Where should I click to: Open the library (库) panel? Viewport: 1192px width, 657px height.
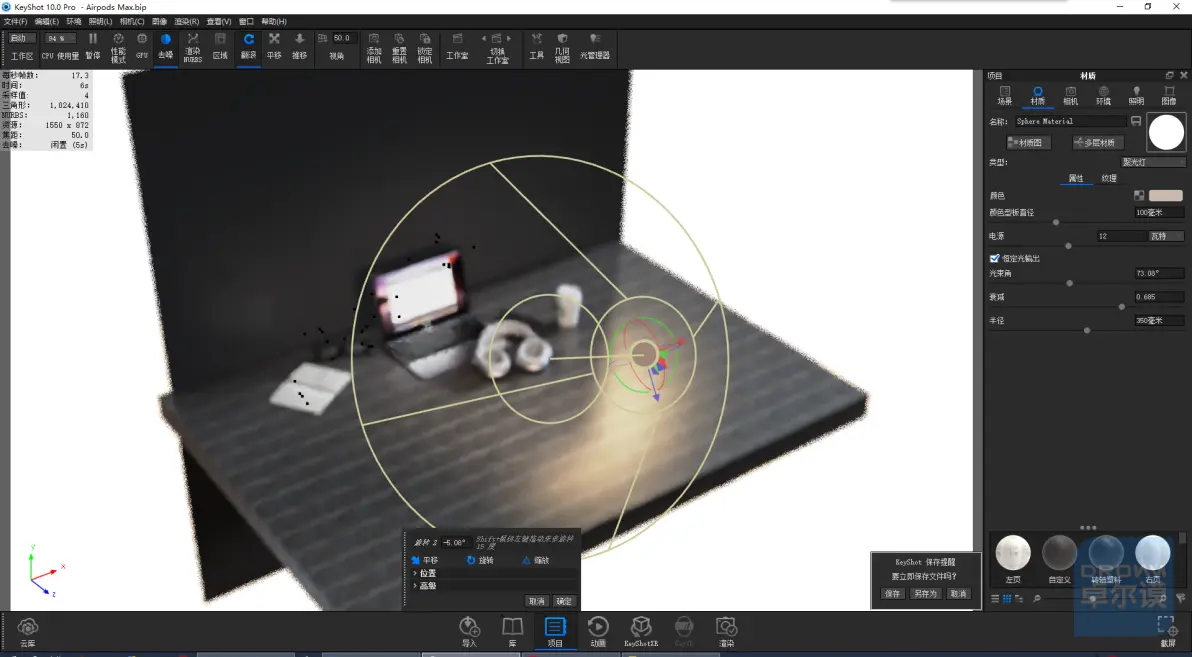pyautogui.click(x=512, y=631)
